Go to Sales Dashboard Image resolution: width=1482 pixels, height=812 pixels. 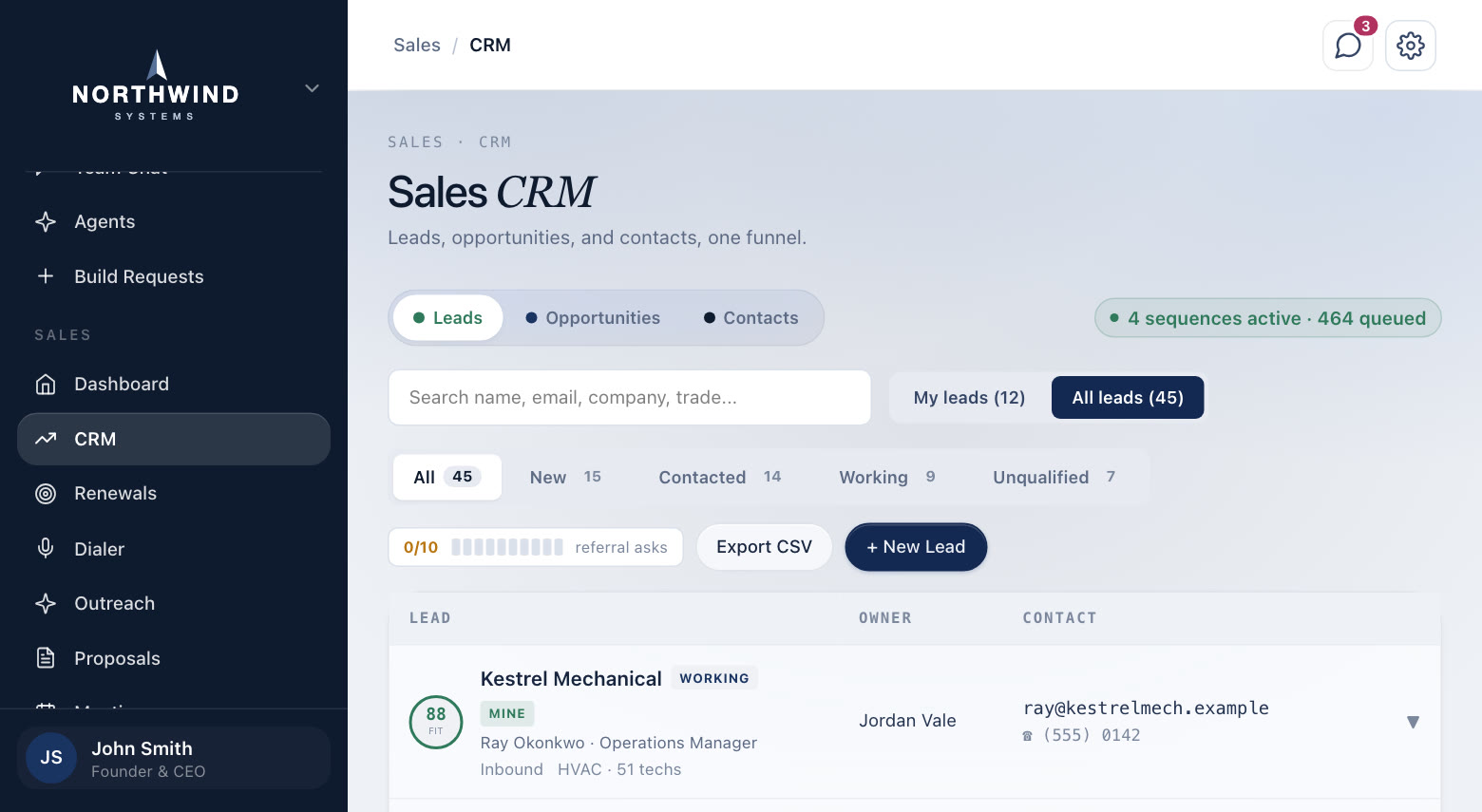(174, 384)
